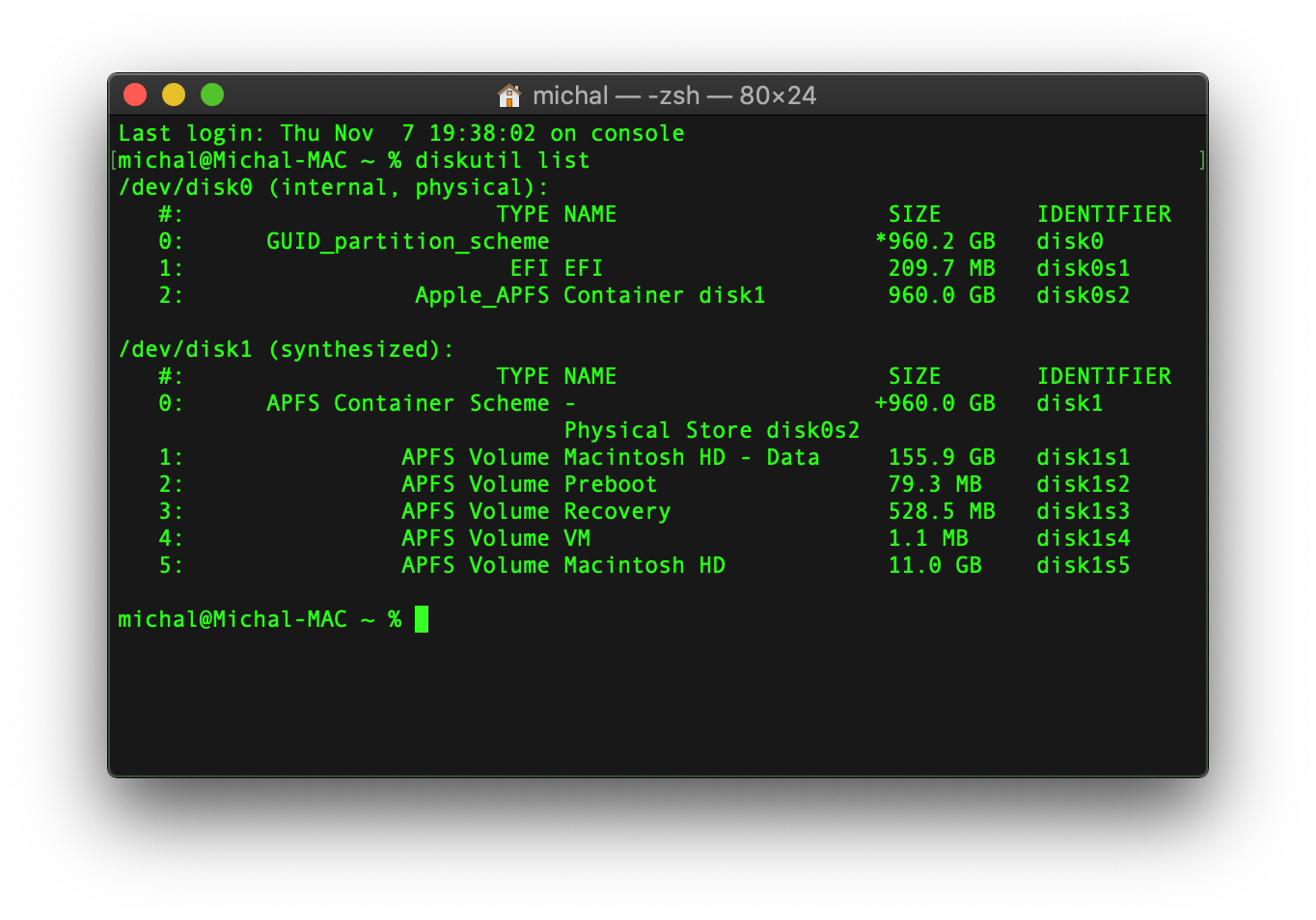The width and height of the screenshot is (1316, 920).
Task: Click the 'disk0s2' identifier in disk0 table
Action: 1083,295
